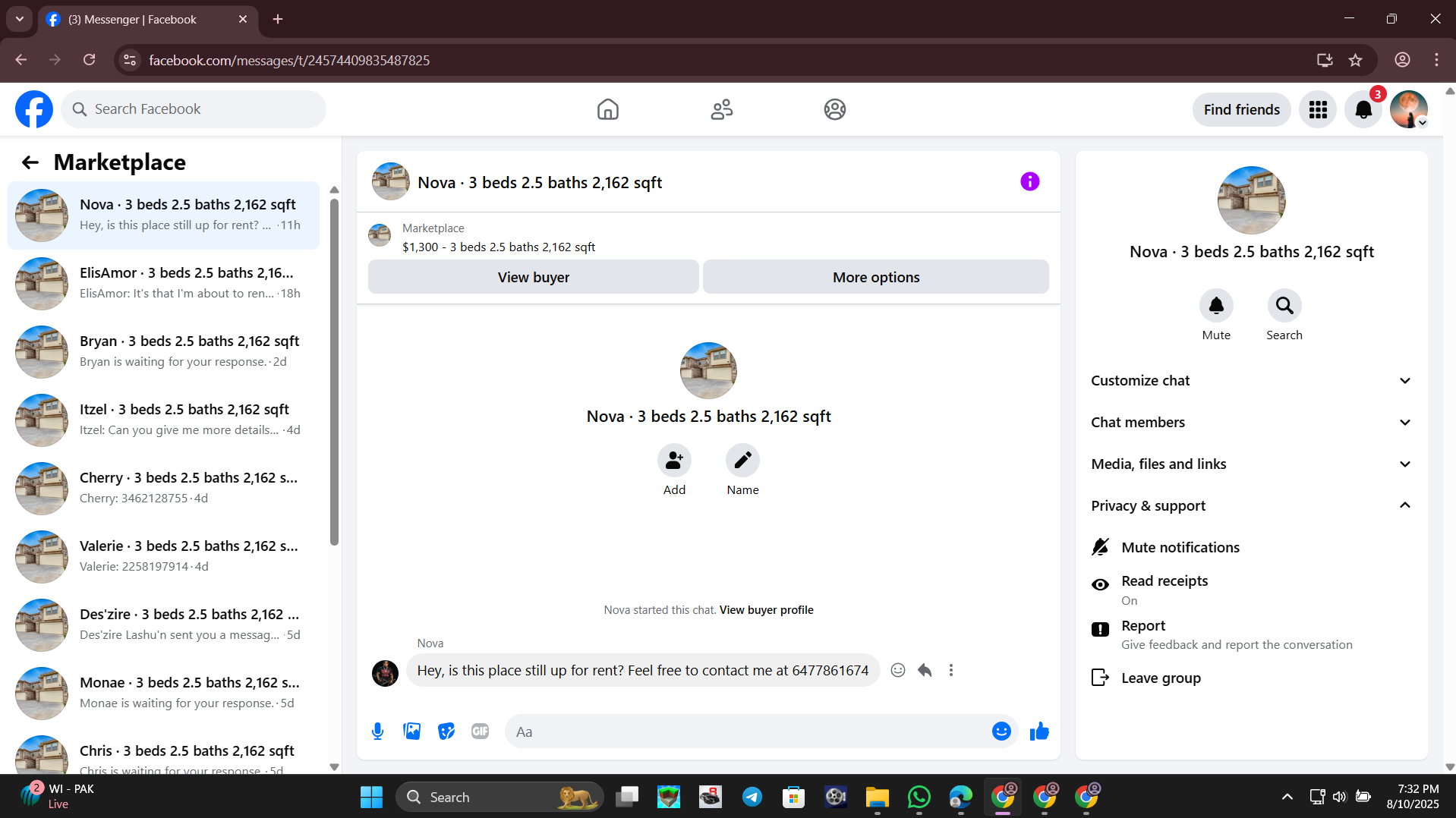Collapse the Privacy & support section
The image size is (1456, 818).
pyautogui.click(x=1251, y=506)
